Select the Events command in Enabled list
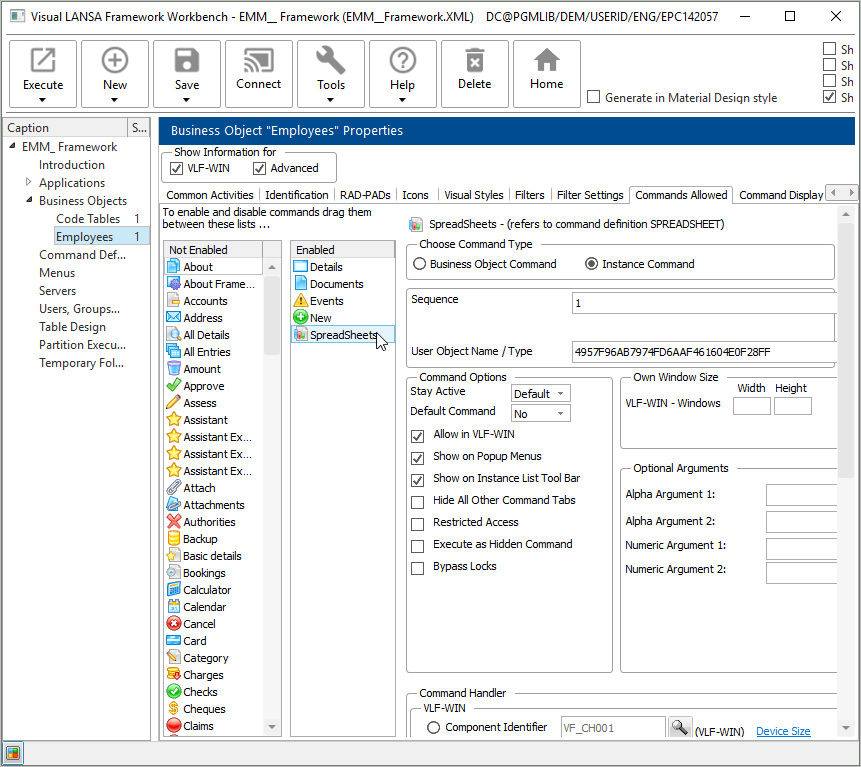This screenshot has width=861, height=767. (x=326, y=301)
